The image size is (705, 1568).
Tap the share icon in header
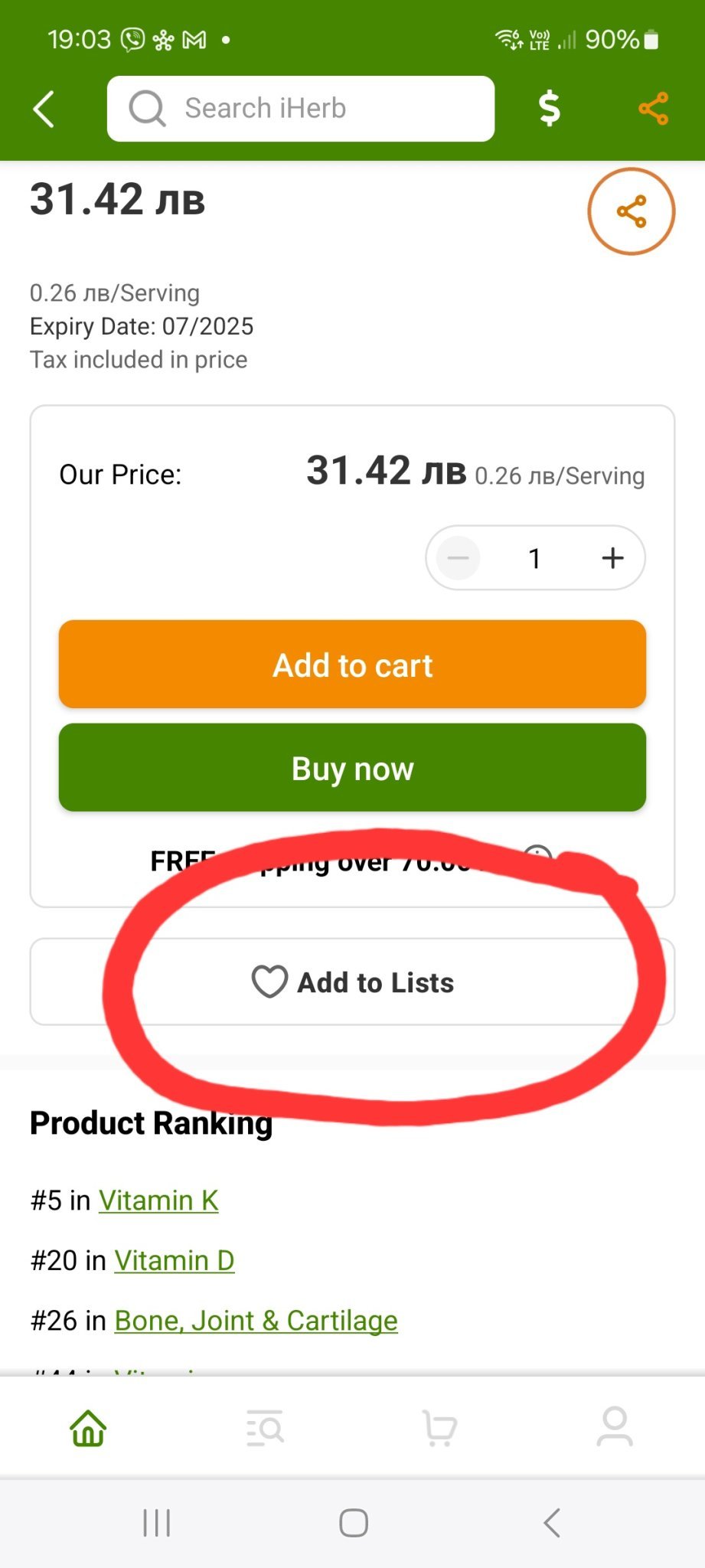coord(653,108)
